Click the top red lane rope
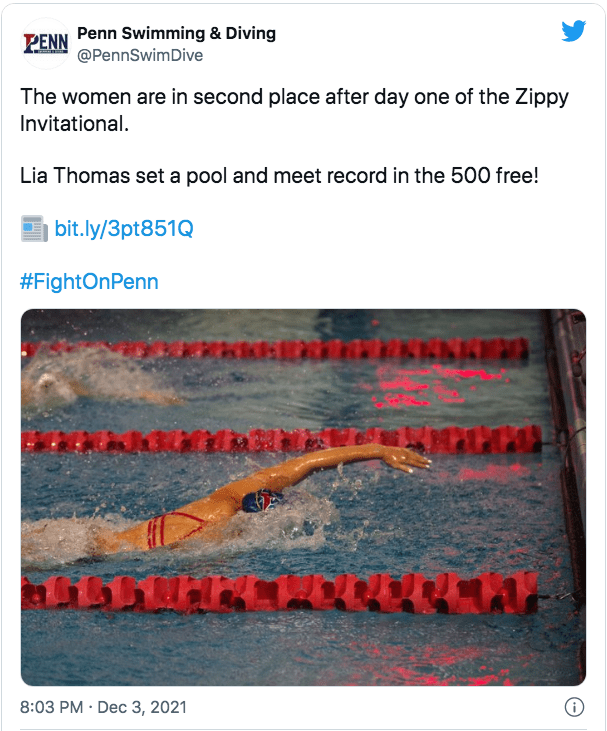 click(280, 349)
